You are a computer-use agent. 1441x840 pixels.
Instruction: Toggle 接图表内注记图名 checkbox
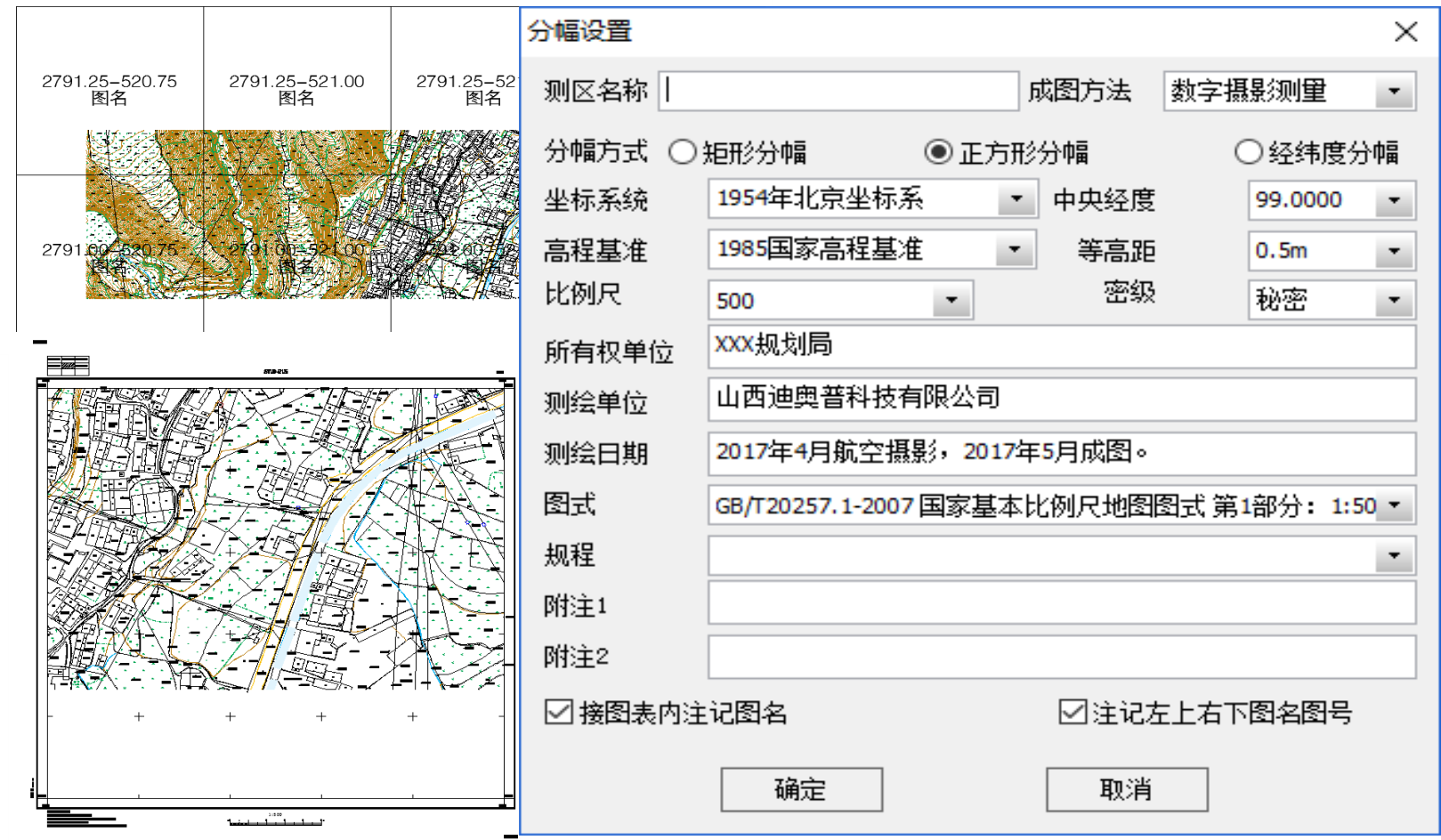coord(559,712)
